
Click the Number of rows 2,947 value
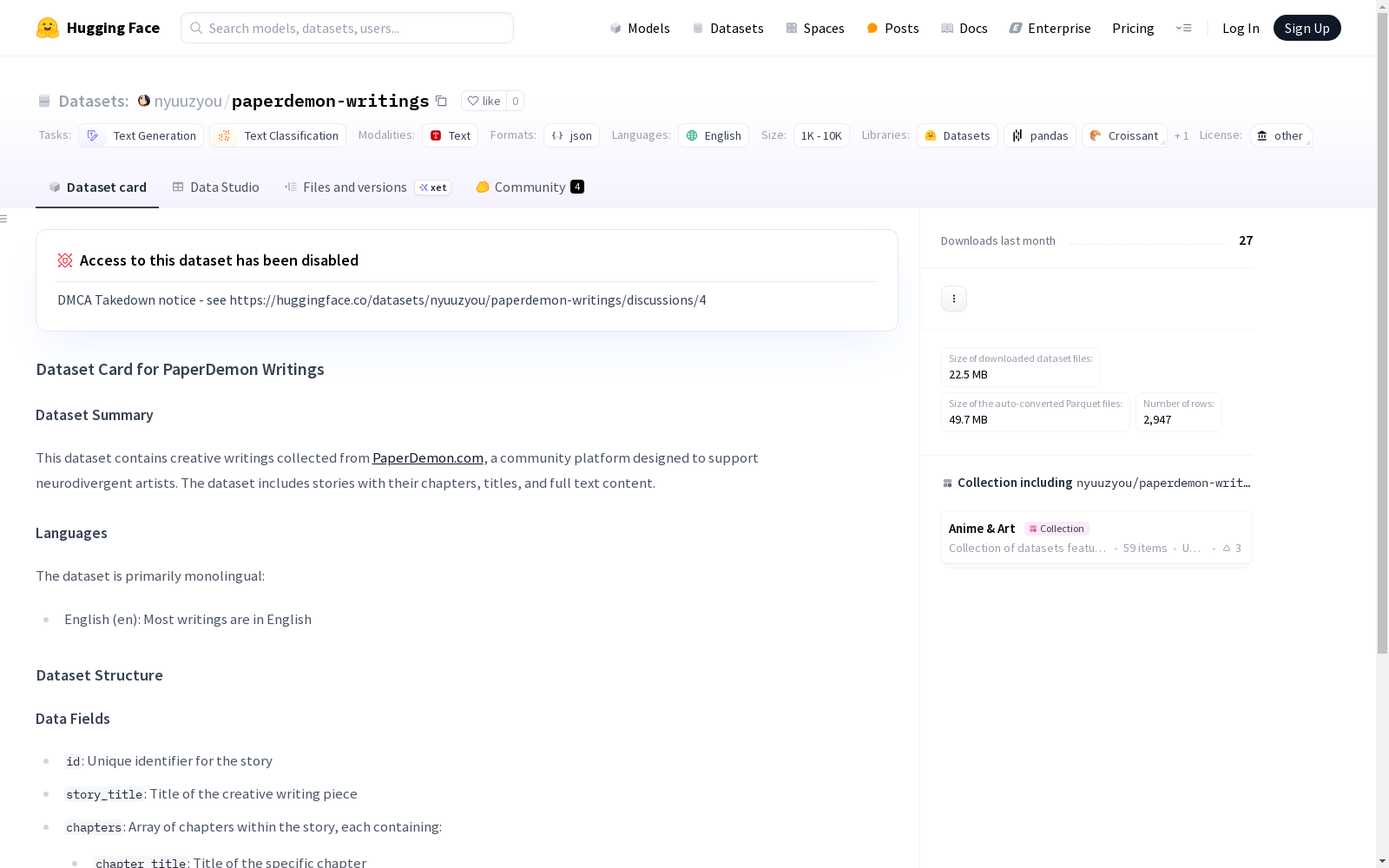1157,420
